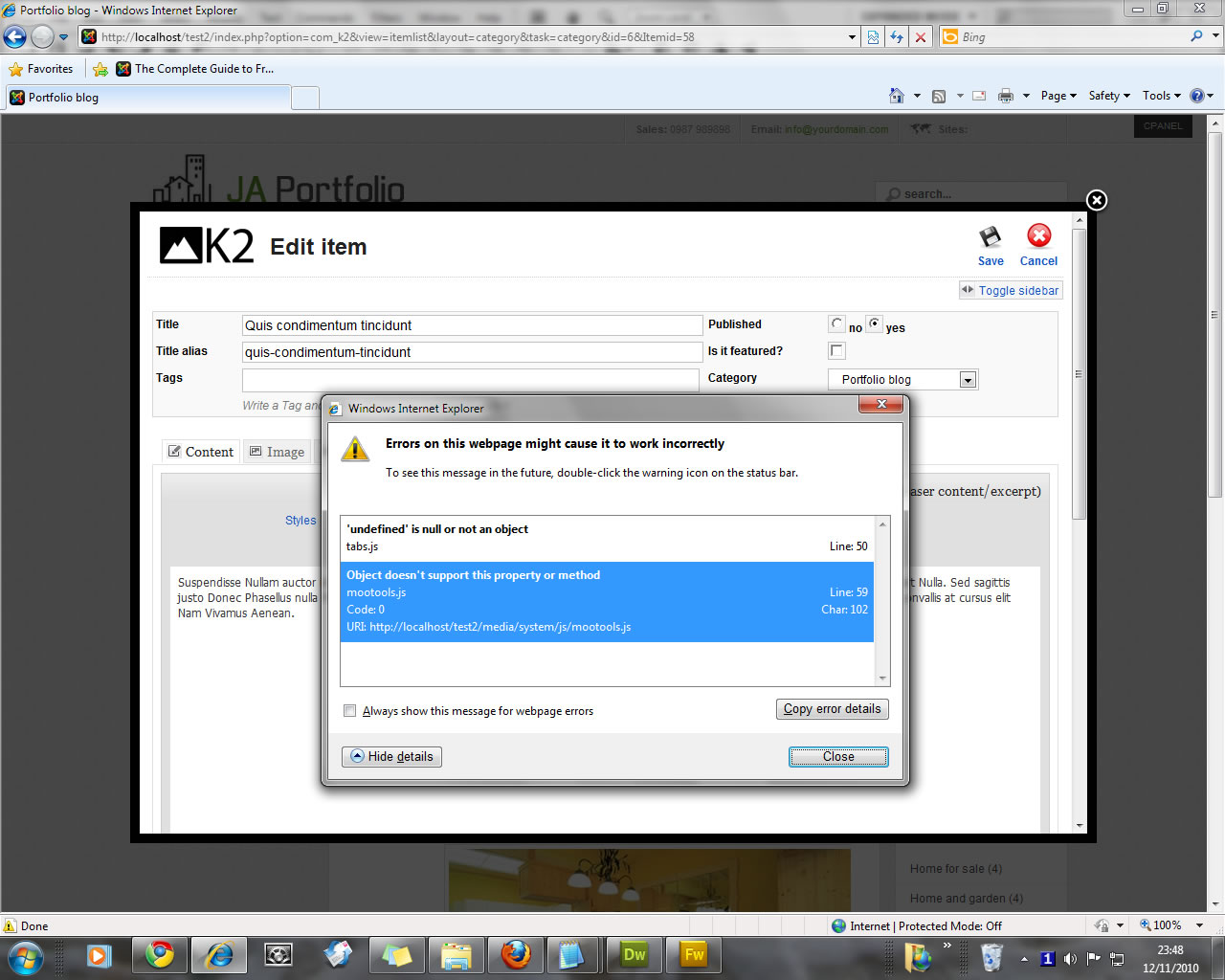Focus the Tags input field
The height and width of the screenshot is (980, 1225).
coord(470,380)
